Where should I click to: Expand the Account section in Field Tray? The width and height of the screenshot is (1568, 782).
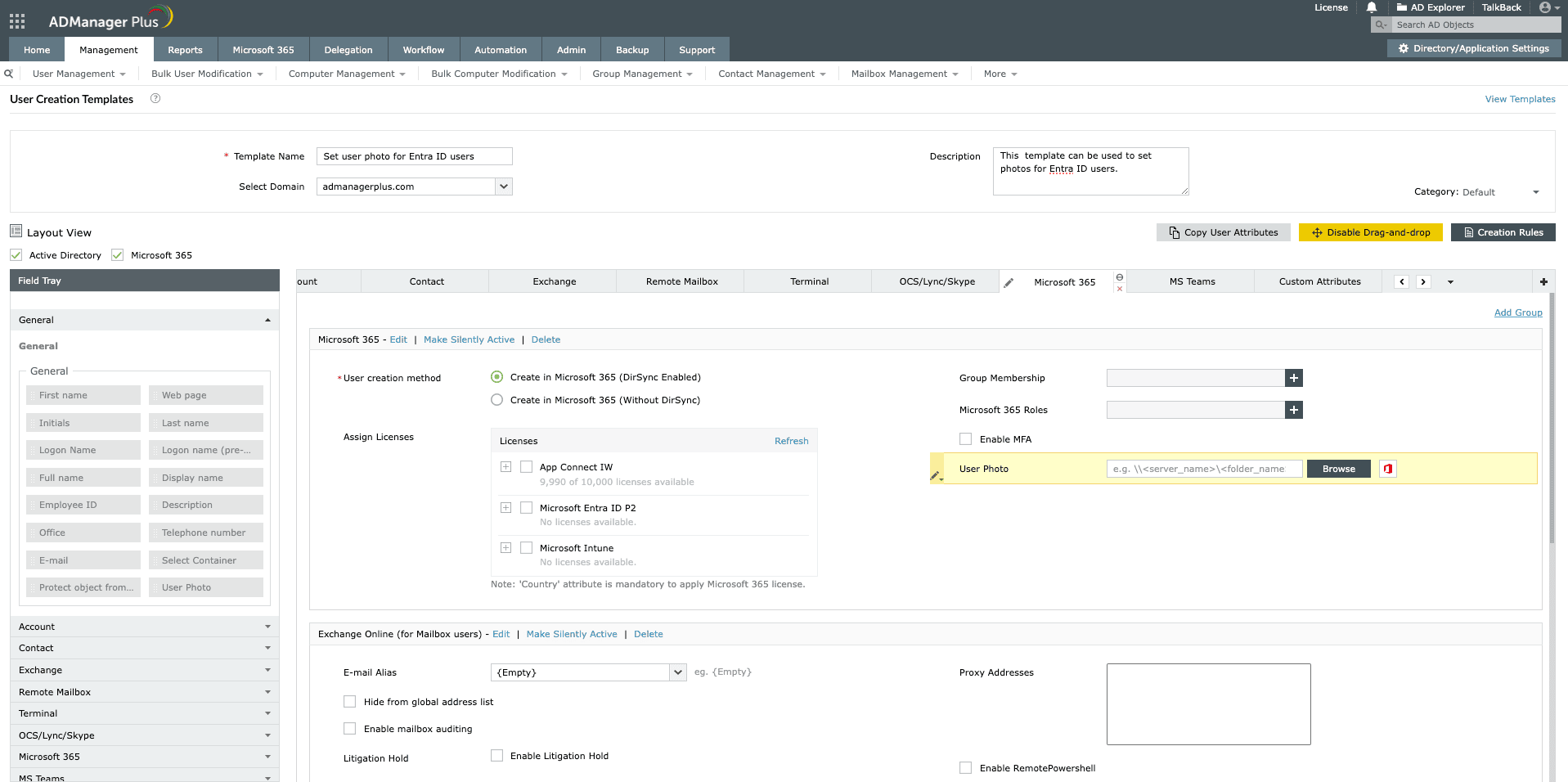click(145, 627)
